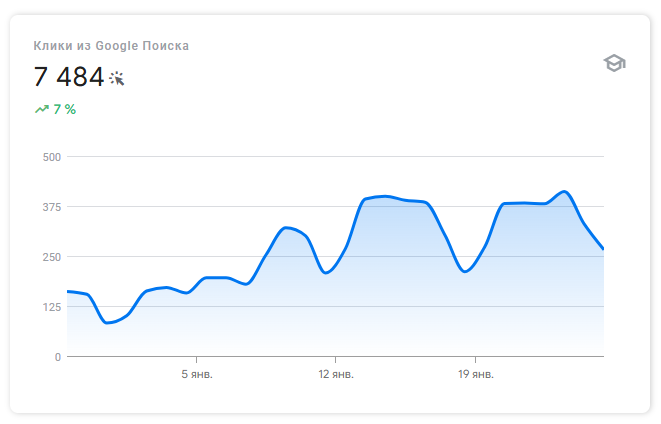This screenshot has width=661, height=424.
Task: Click the green upward trend arrow icon
Action: pos(41,109)
